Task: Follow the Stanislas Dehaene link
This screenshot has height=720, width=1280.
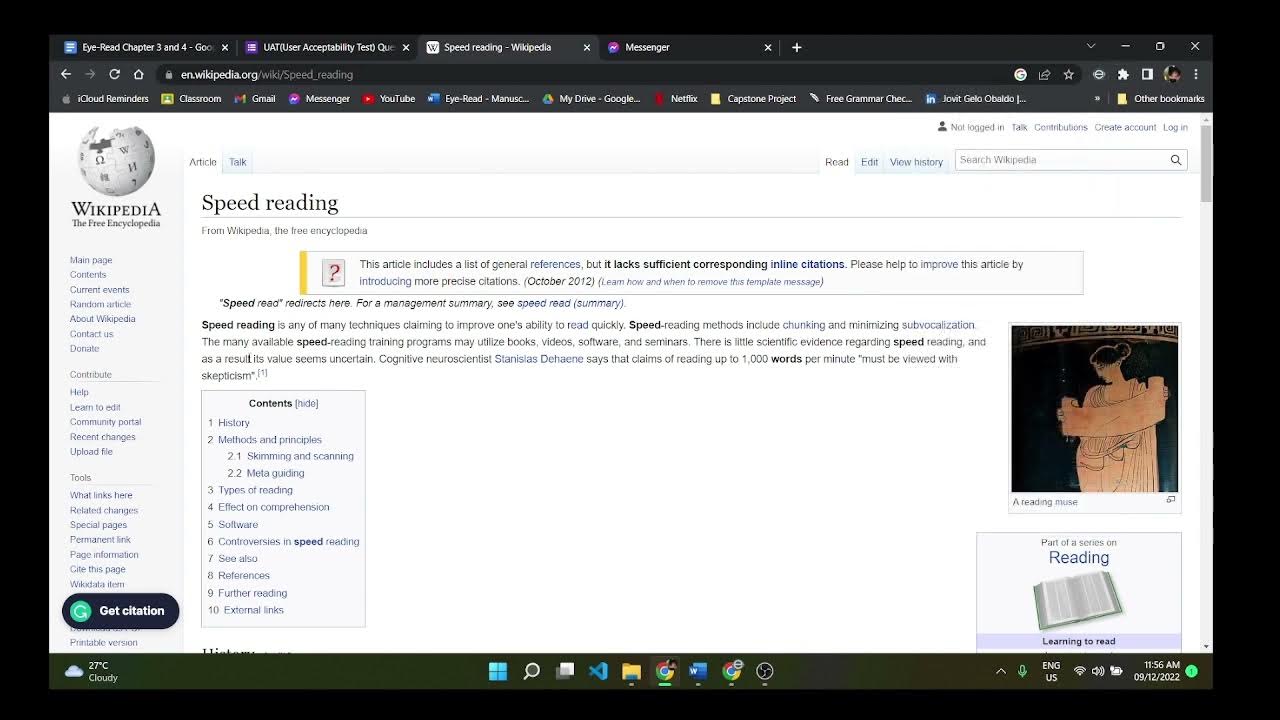Action: [538, 359]
